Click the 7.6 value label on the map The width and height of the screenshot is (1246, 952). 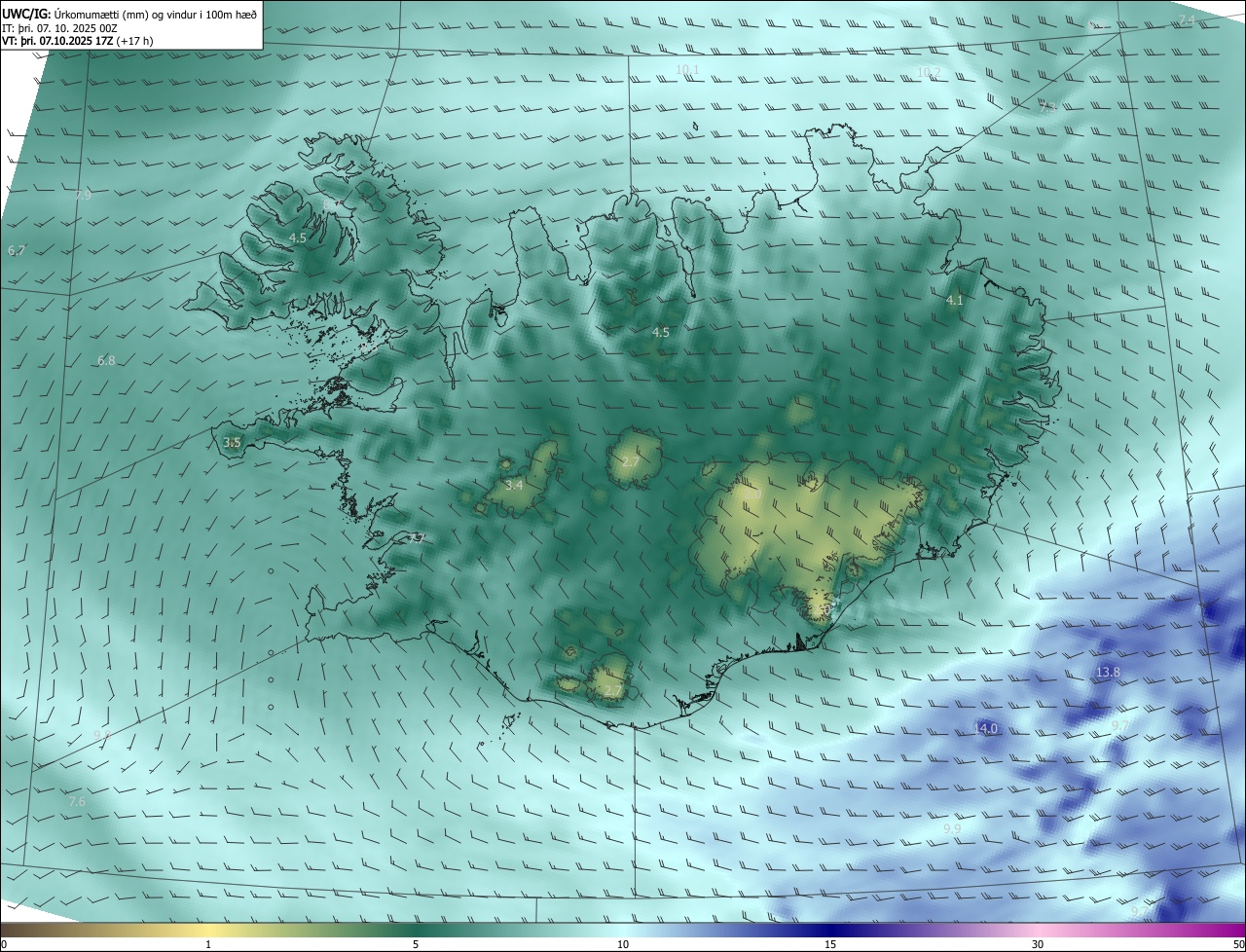(77, 802)
